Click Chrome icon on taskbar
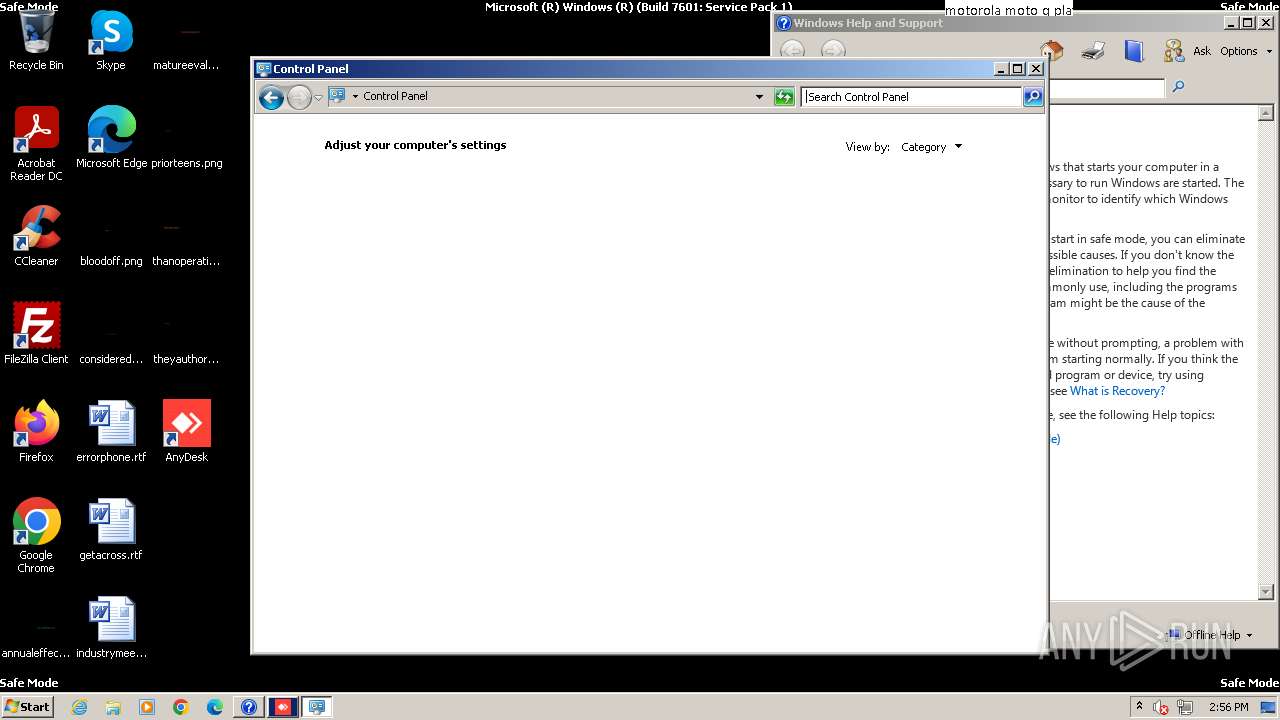This screenshot has height=720, width=1280. [181, 707]
